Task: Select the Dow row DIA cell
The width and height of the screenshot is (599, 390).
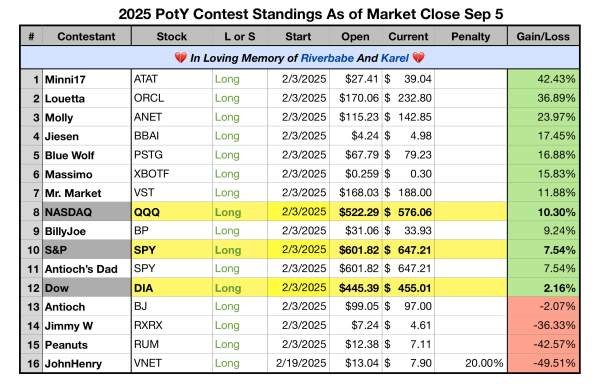Action: pyautogui.click(x=172, y=288)
